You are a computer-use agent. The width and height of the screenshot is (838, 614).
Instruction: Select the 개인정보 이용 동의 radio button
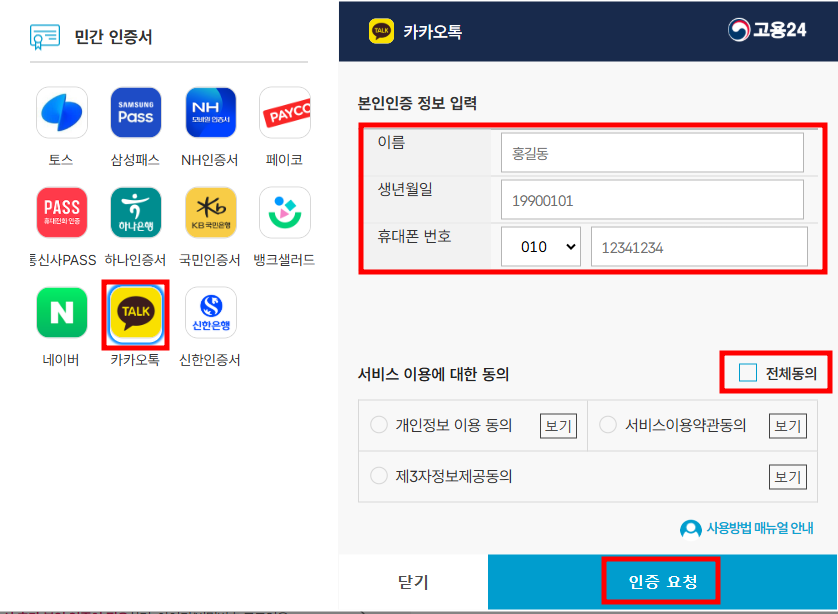tap(379, 425)
